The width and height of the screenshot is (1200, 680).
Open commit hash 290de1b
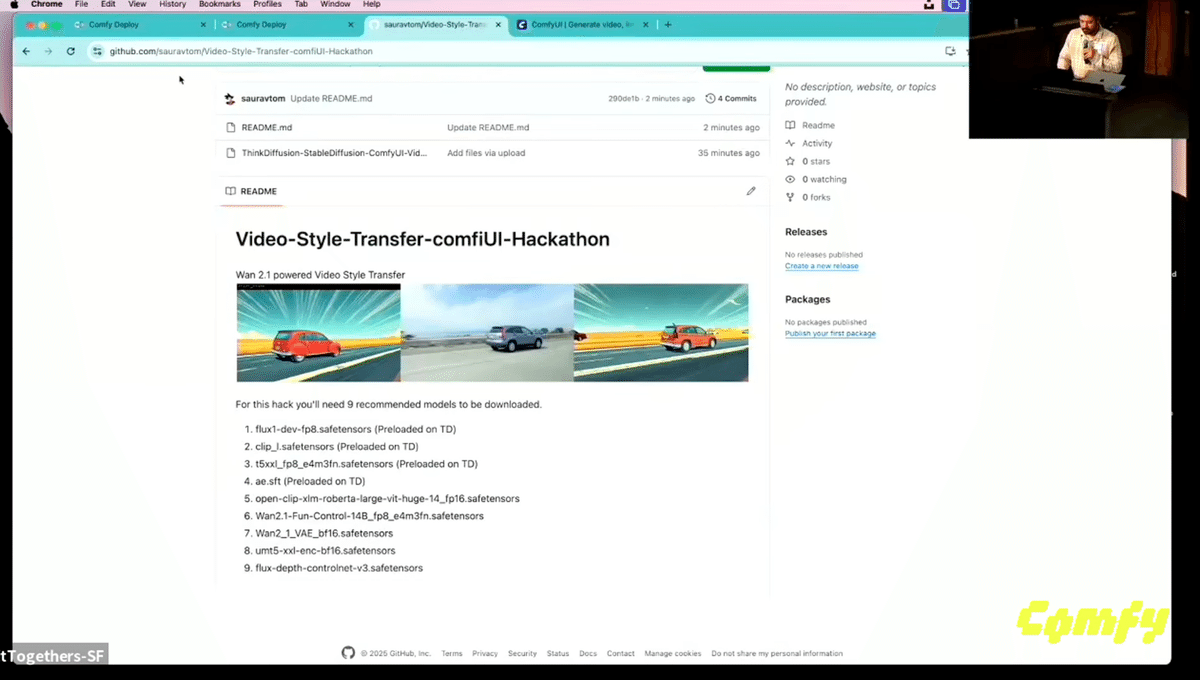click(624, 99)
